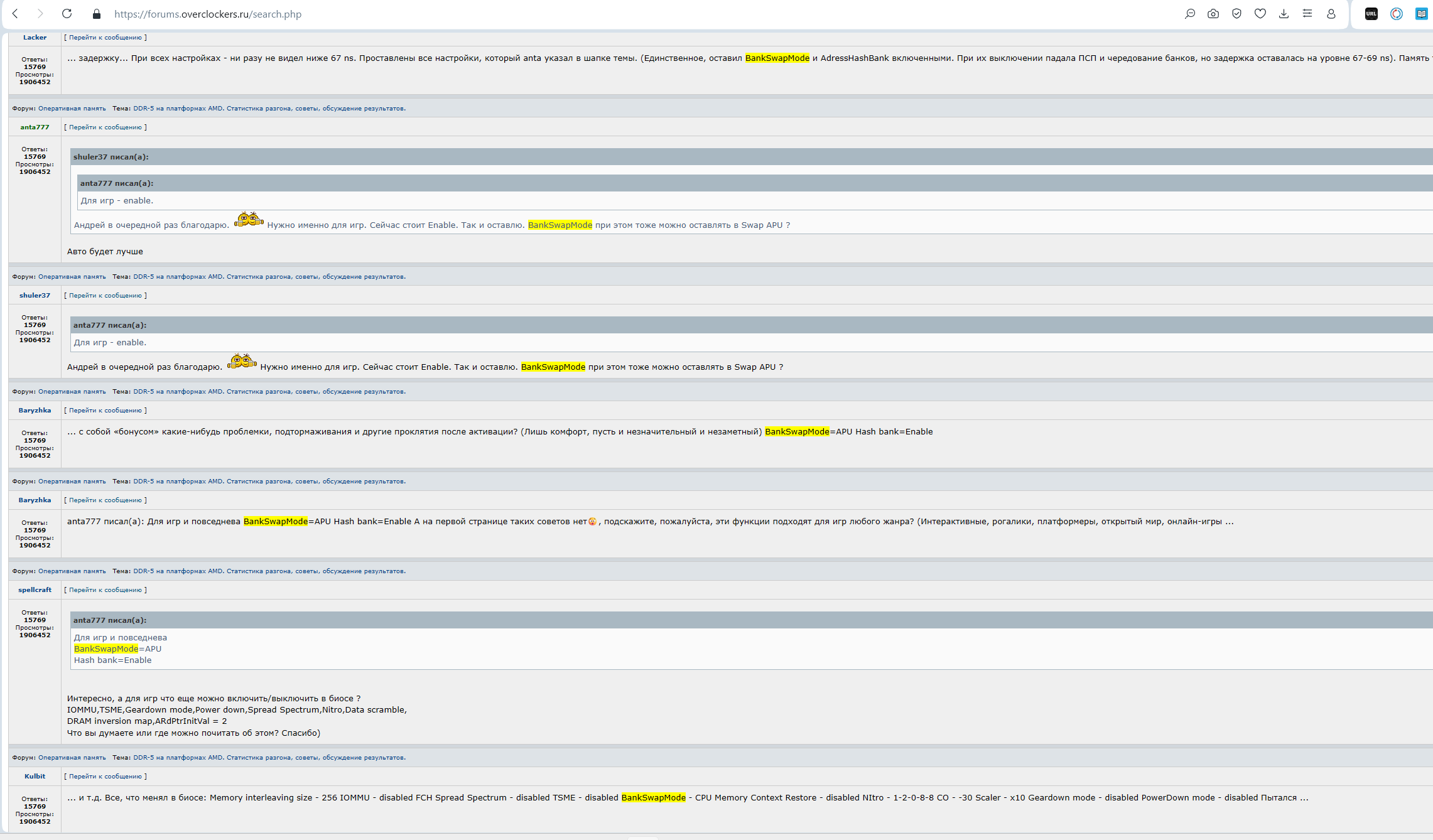Open anta777 user profile link
The width and height of the screenshot is (1433, 840).
pyautogui.click(x=35, y=127)
